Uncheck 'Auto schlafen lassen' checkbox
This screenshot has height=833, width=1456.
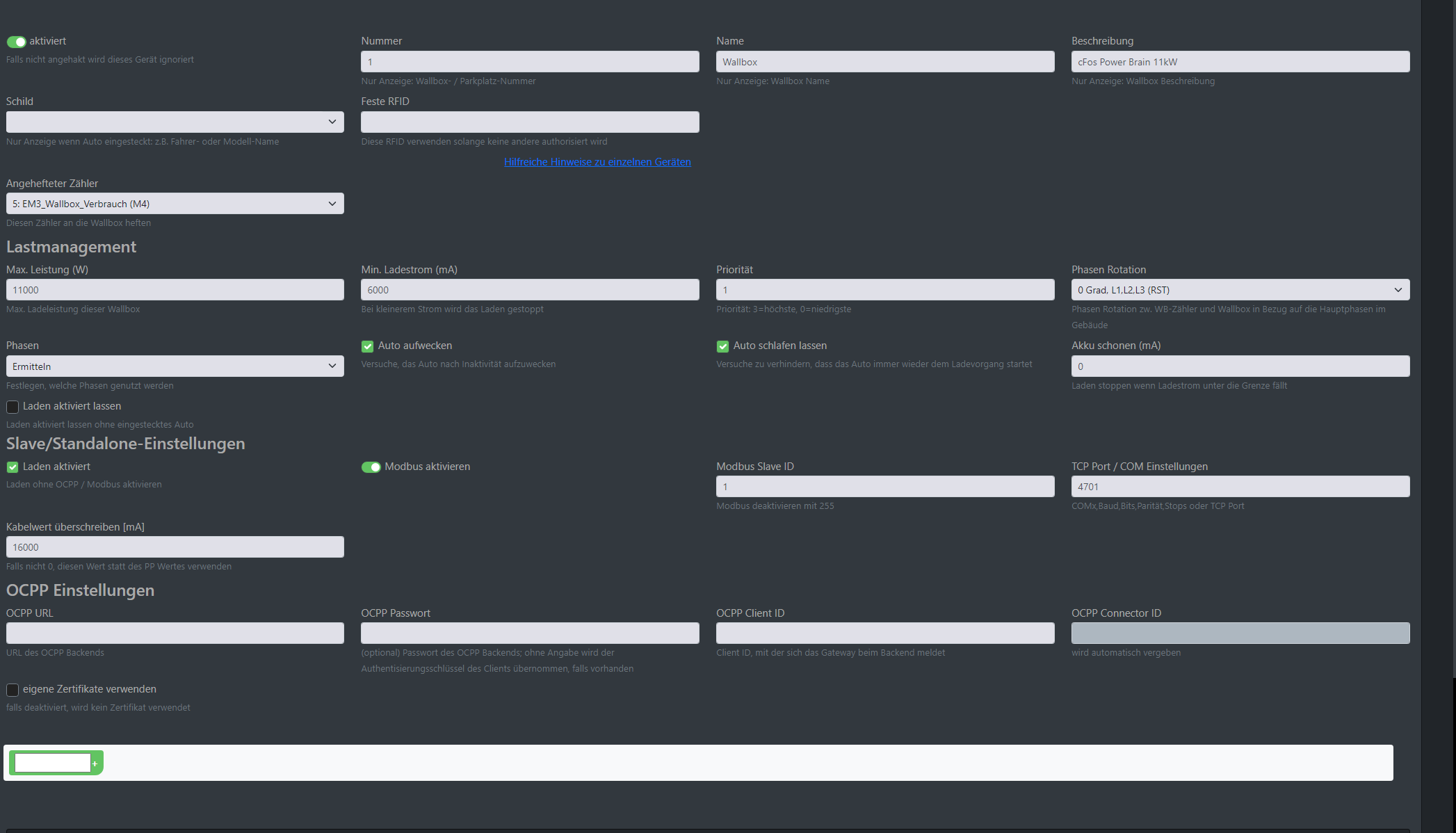[x=722, y=346]
